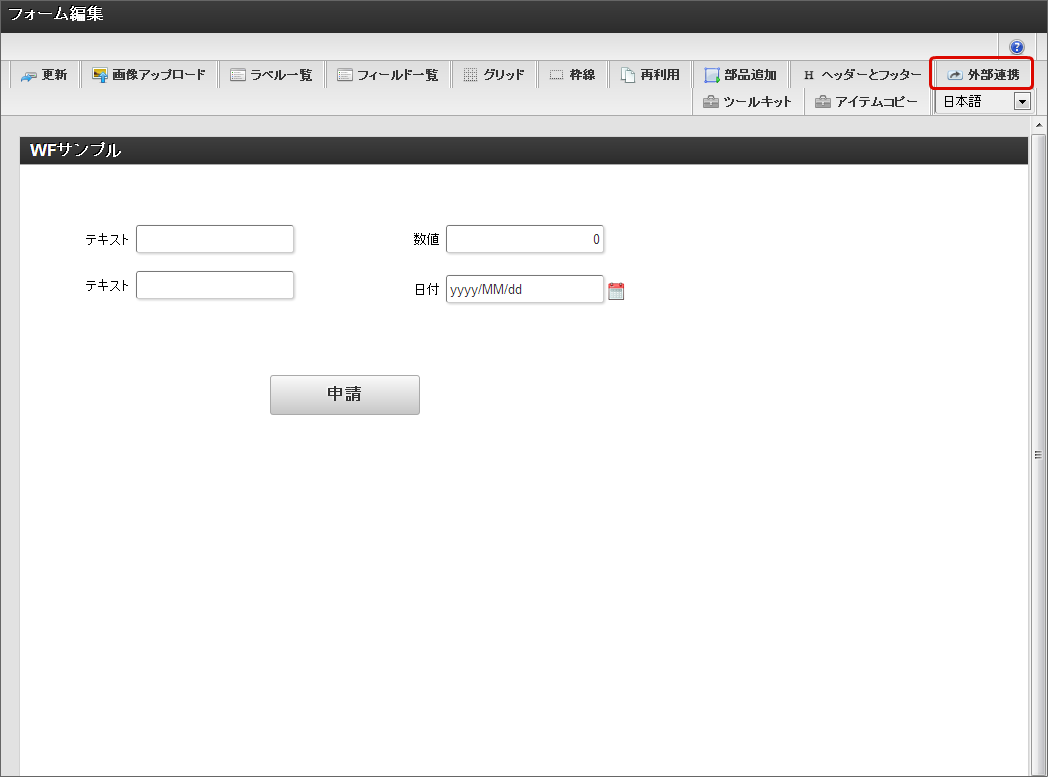Image resolution: width=1048 pixels, height=777 pixels.
Task: Open the ラベル一覧 label list
Action: point(271,75)
